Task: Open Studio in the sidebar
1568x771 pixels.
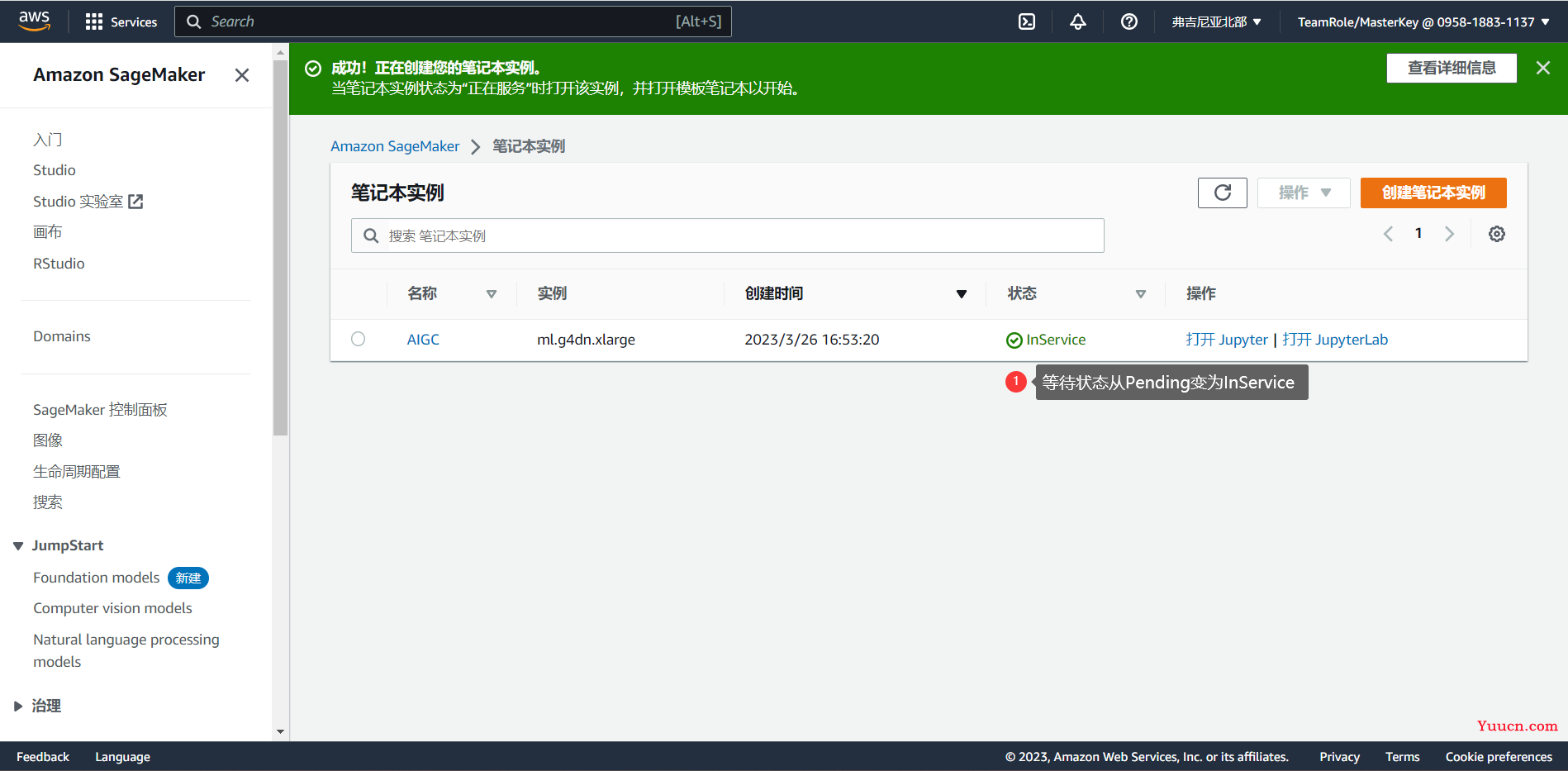Action: (x=55, y=170)
